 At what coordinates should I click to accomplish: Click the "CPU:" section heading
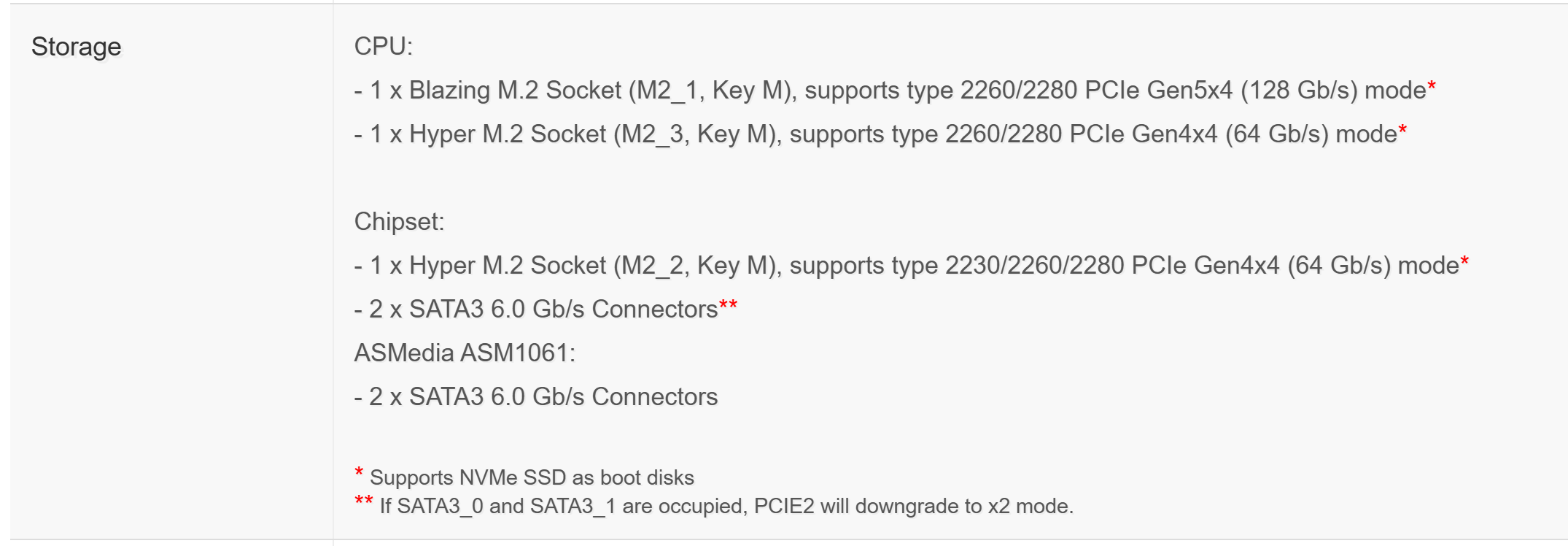coord(383,47)
